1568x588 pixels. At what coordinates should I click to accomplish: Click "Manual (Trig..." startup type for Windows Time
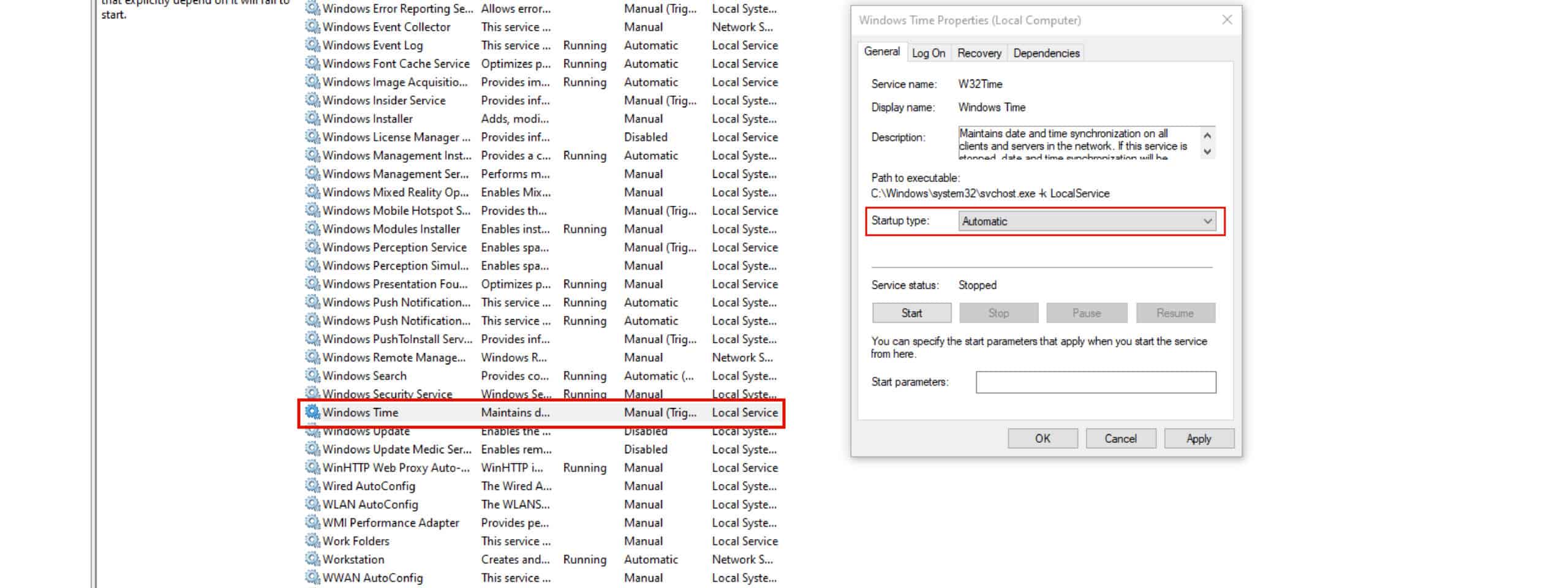pyautogui.click(x=660, y=412)
